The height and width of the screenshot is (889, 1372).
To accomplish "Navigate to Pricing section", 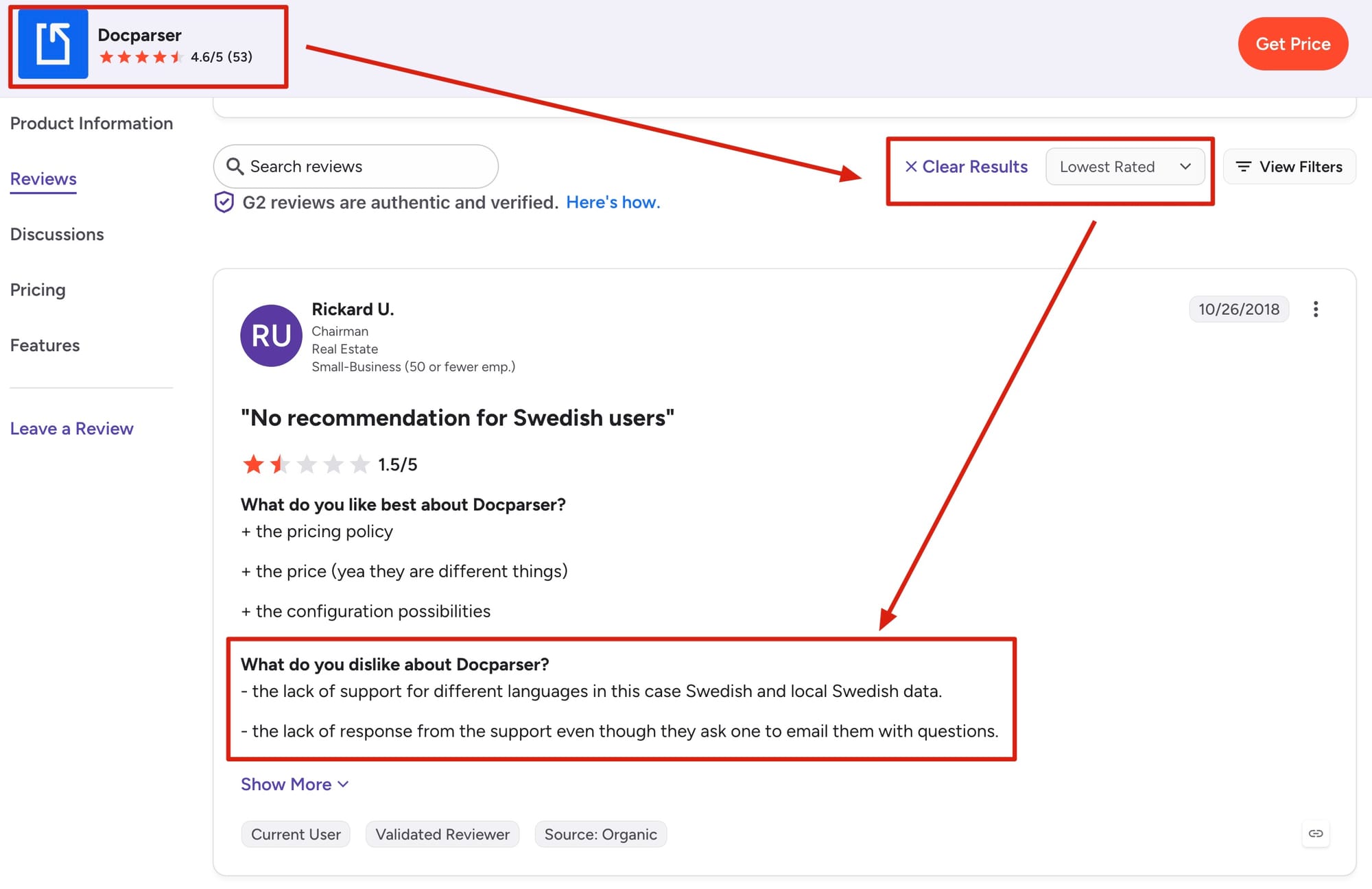I will point(38,290).
